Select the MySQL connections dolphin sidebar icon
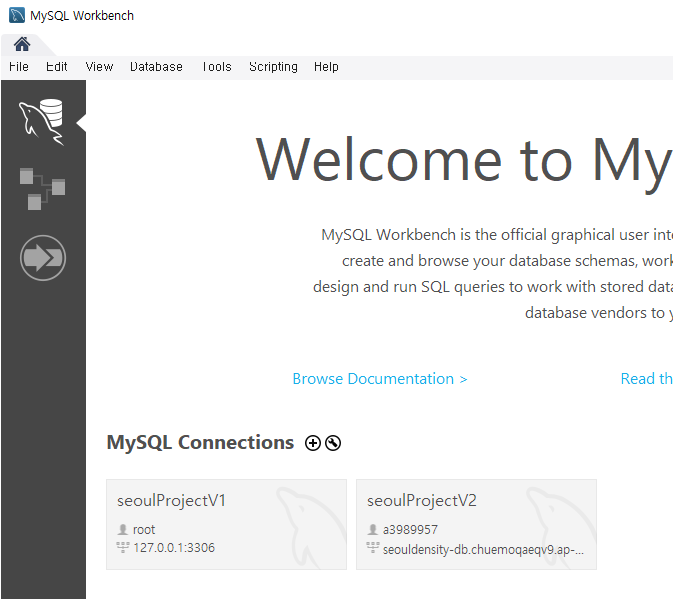 (x=42, y=122)
